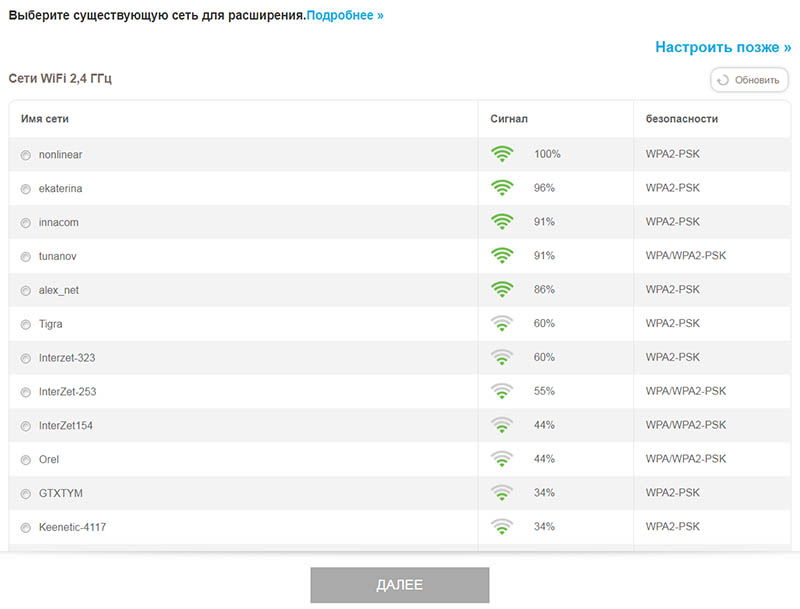This screenshot has width=800, height=609.
Task: Click the Имя сети column header
Action: point(45,119)
